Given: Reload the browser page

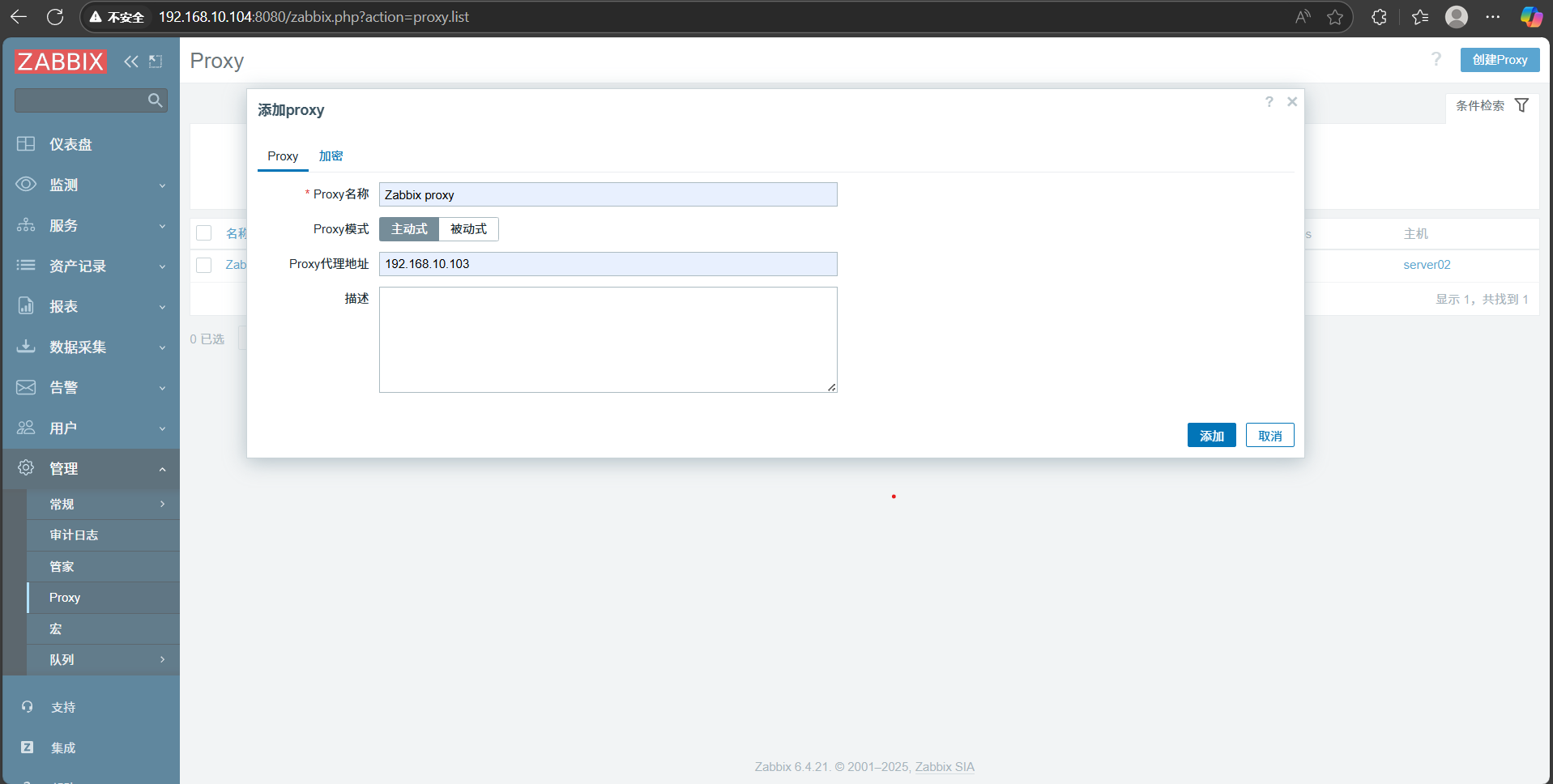Looking at the screenshot, I should [x=55, y=17].
